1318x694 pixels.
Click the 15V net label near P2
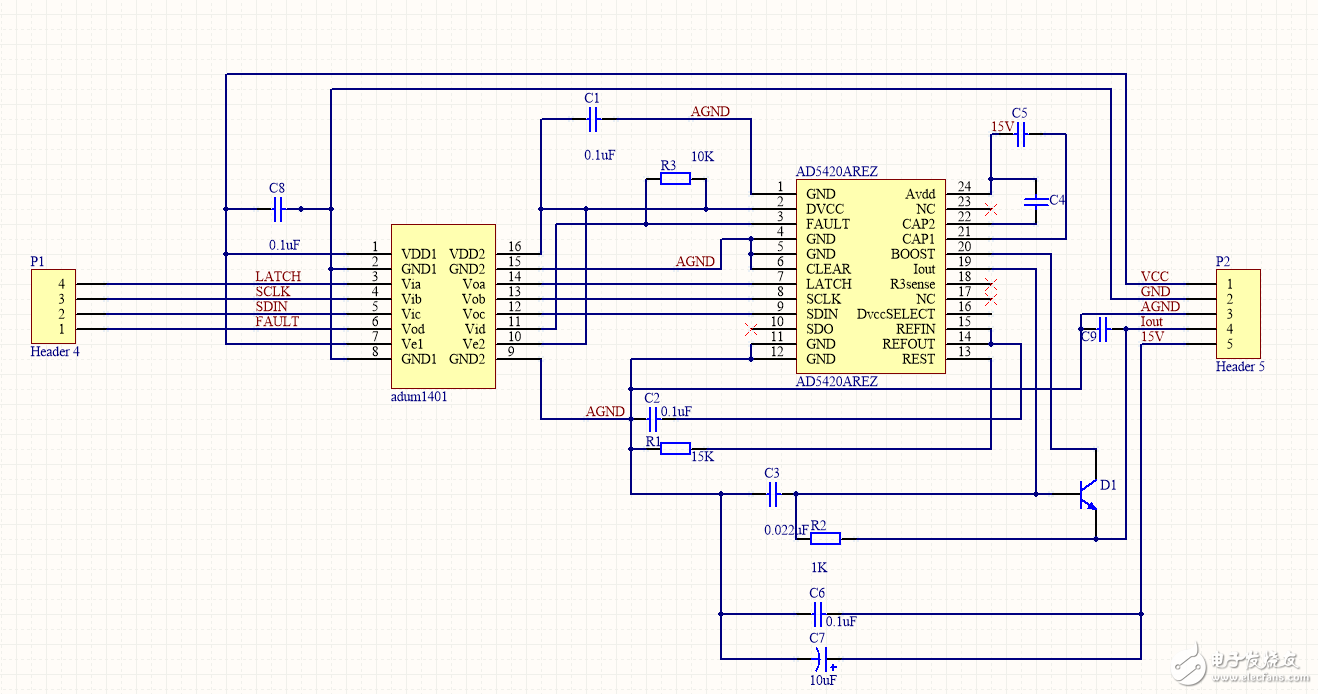click(x=1152, y=337)
